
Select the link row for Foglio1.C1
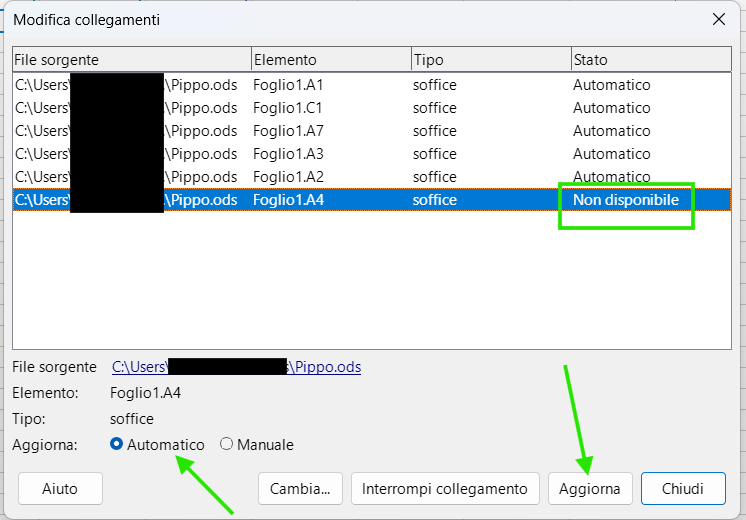tap(288, 108)
